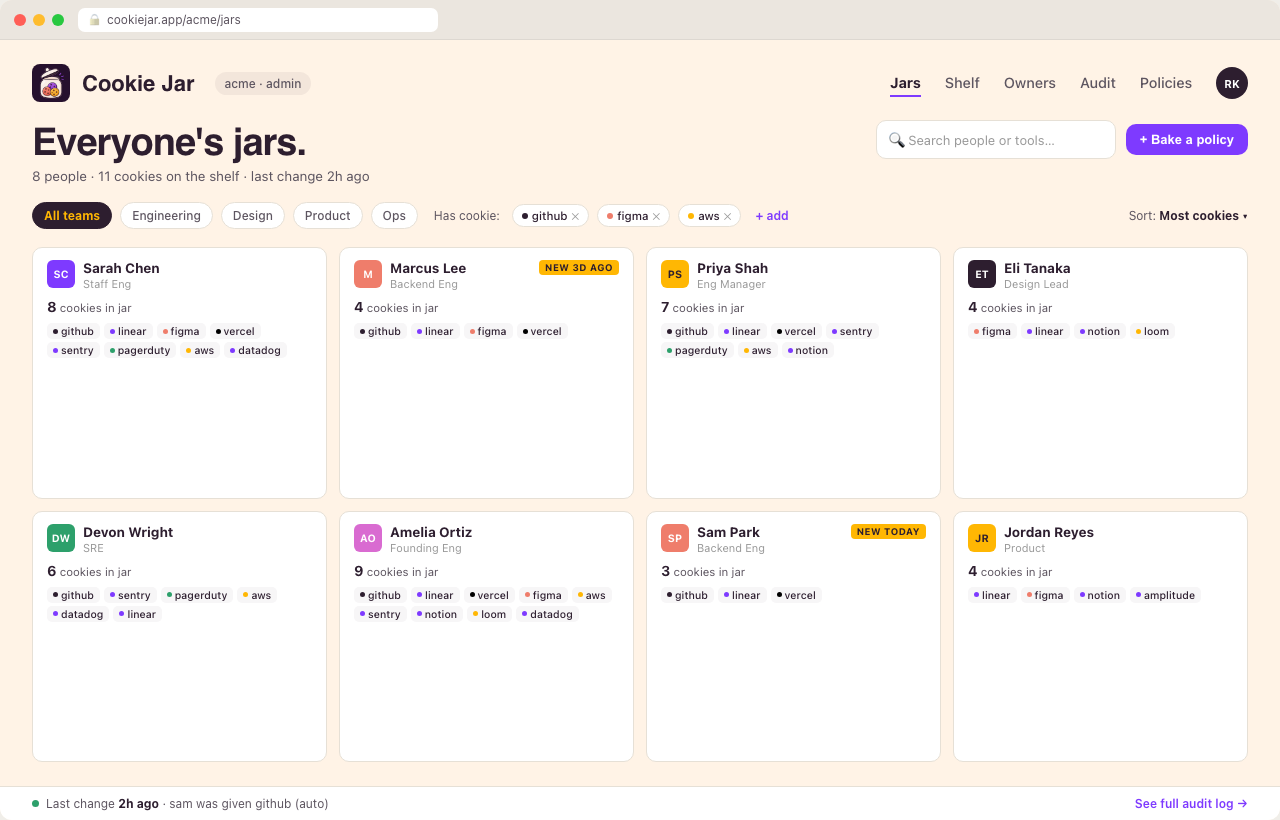The image size is (1280, 820).
Task: Click amplitude tag in Jordan Reyes's jar
Action: tap(1165, 595)
